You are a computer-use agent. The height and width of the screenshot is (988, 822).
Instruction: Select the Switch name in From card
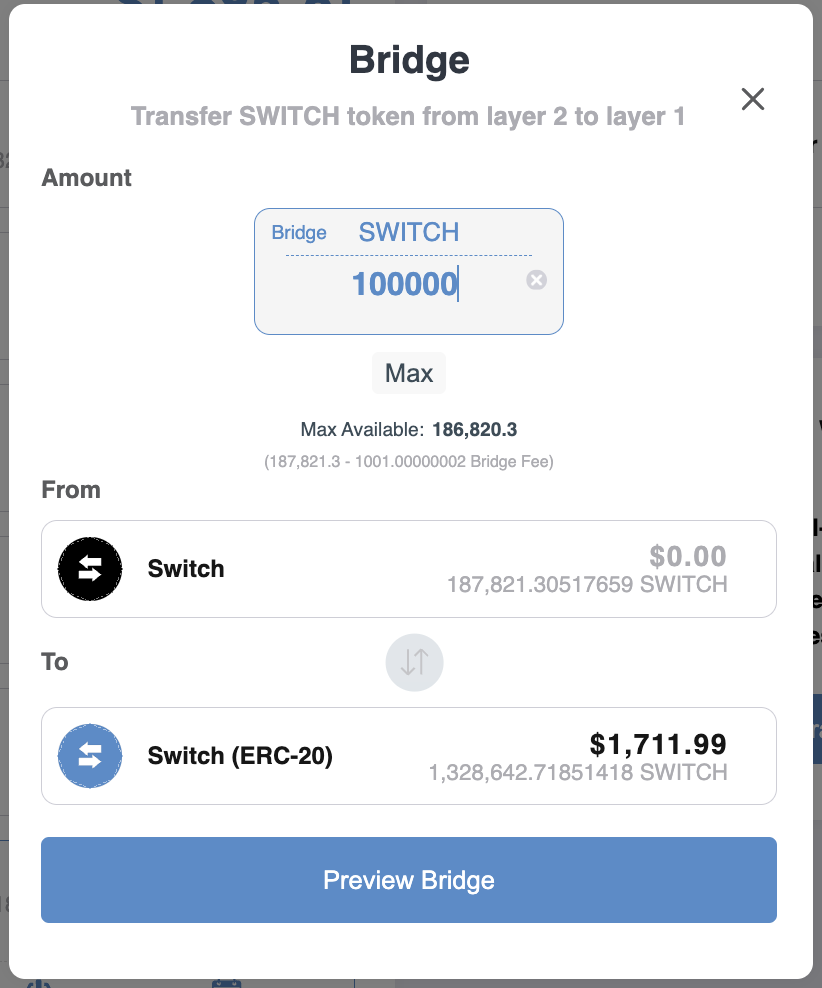(x=186, y=569)
